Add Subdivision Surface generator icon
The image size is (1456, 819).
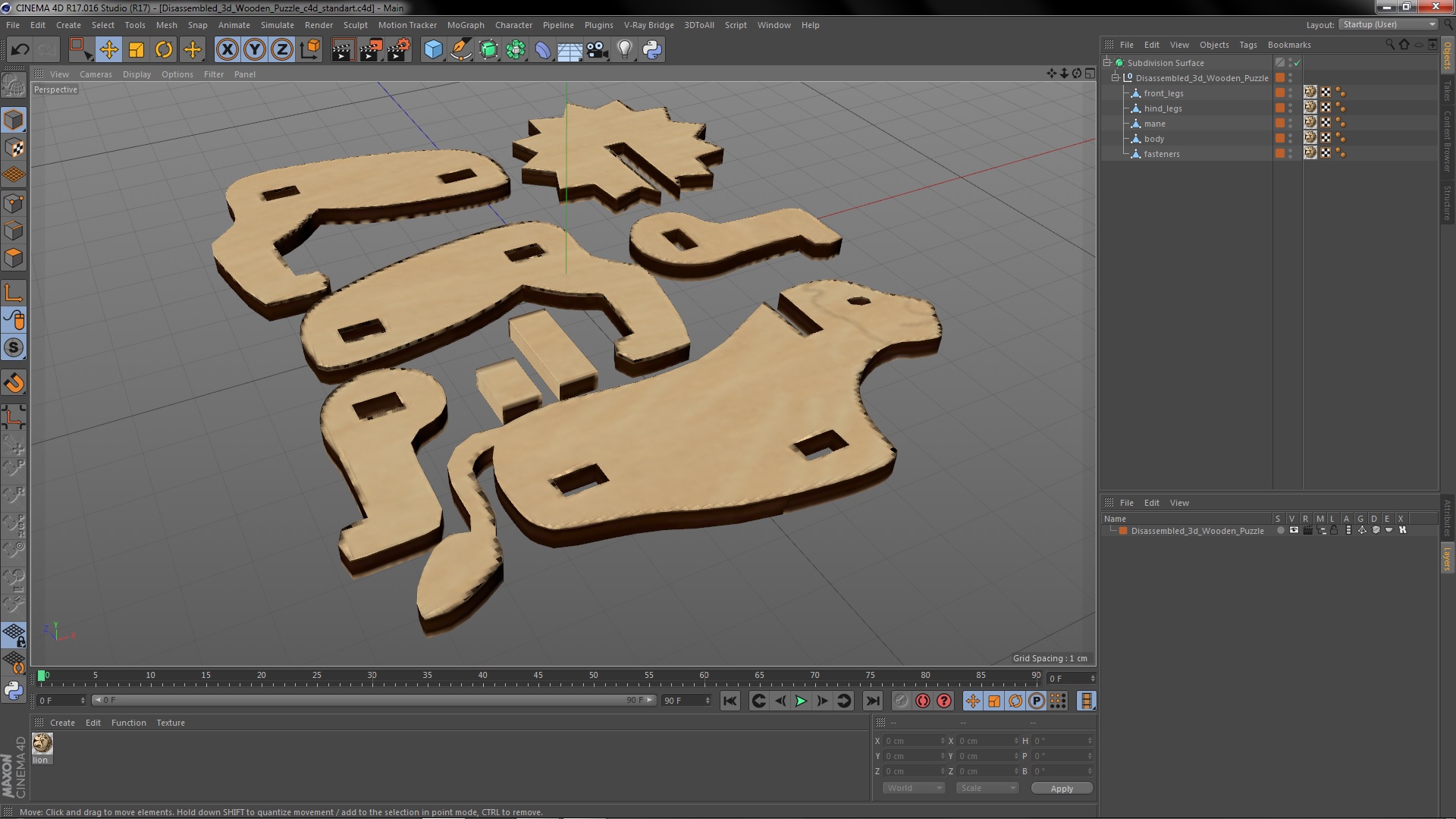(488, 50)
